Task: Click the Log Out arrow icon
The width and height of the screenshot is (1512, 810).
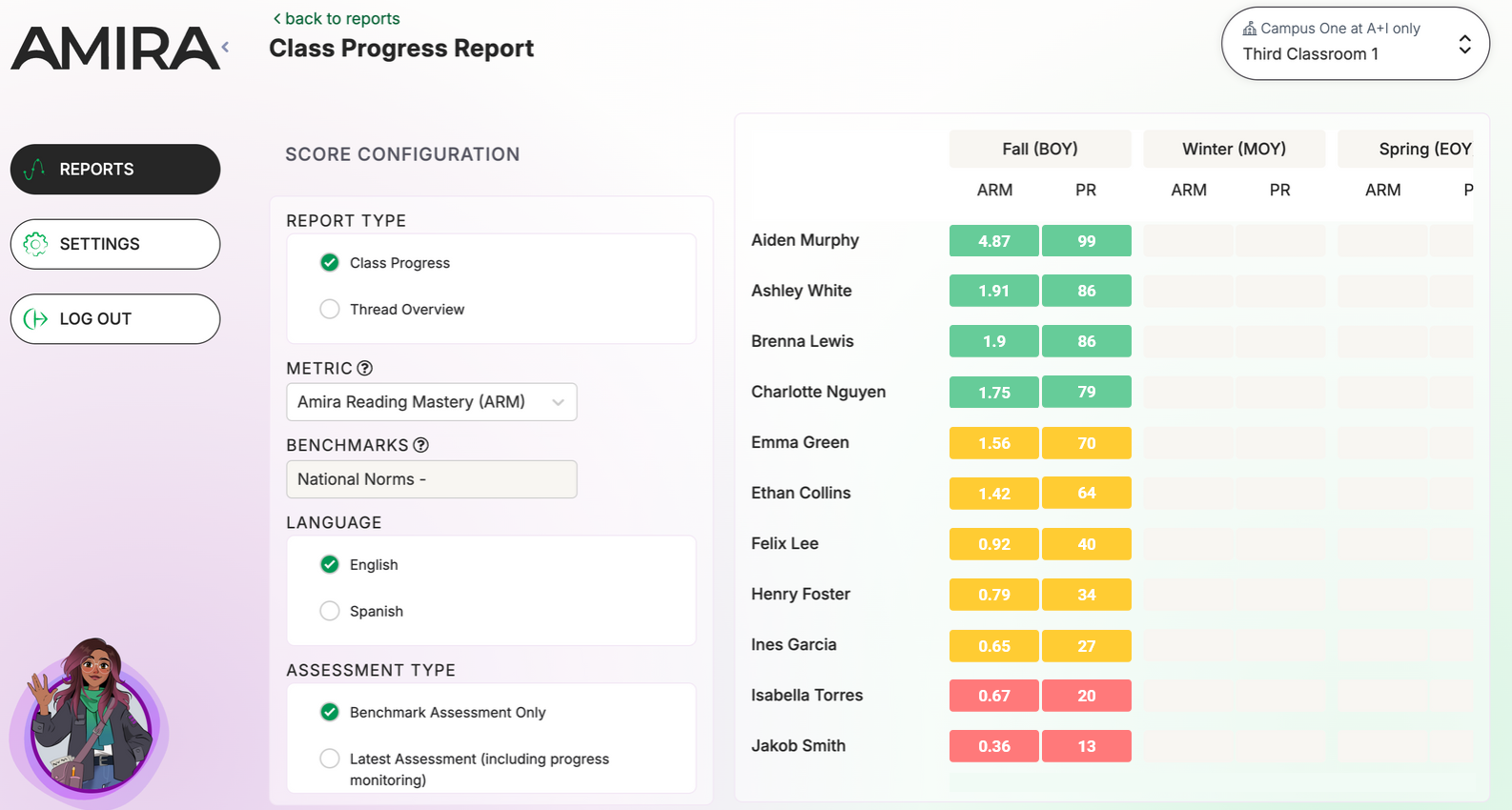Action: (x=35, y=319)
